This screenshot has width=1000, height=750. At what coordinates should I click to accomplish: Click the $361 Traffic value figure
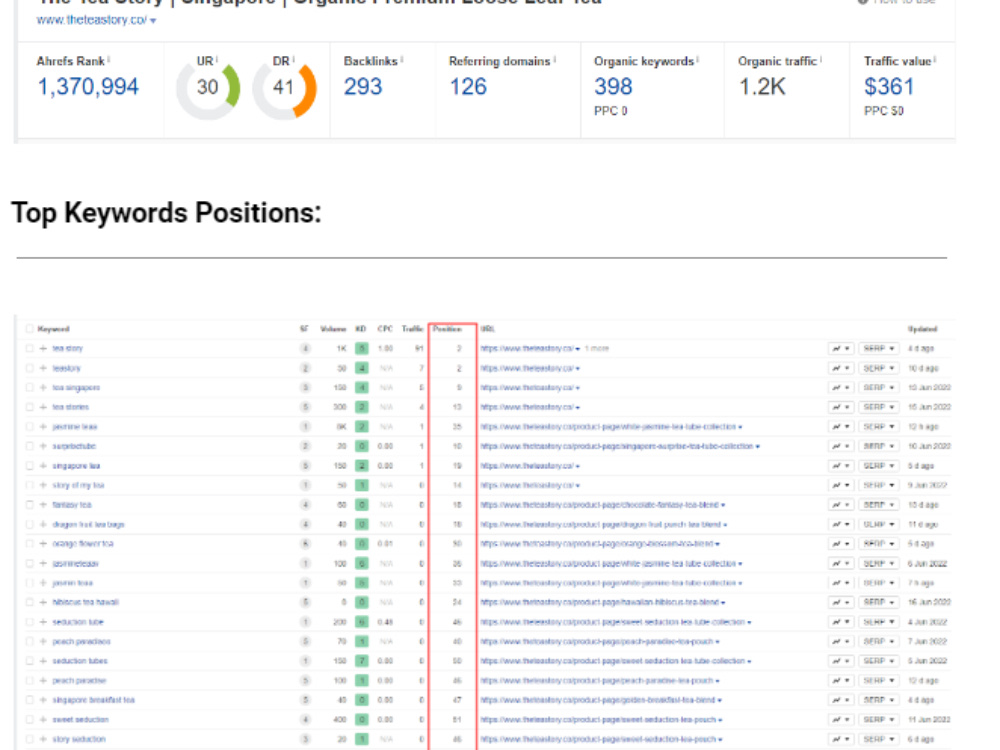[x=889, y=87]
